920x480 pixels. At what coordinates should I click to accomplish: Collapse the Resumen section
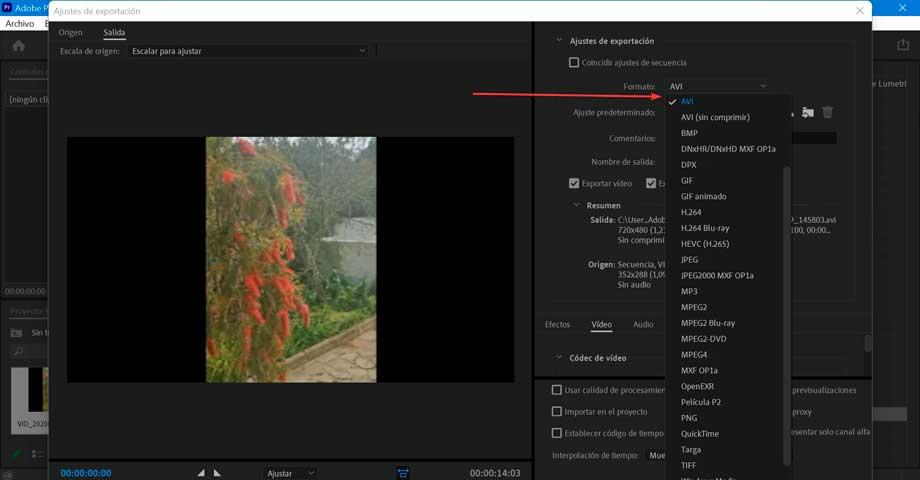pos(576,205)
